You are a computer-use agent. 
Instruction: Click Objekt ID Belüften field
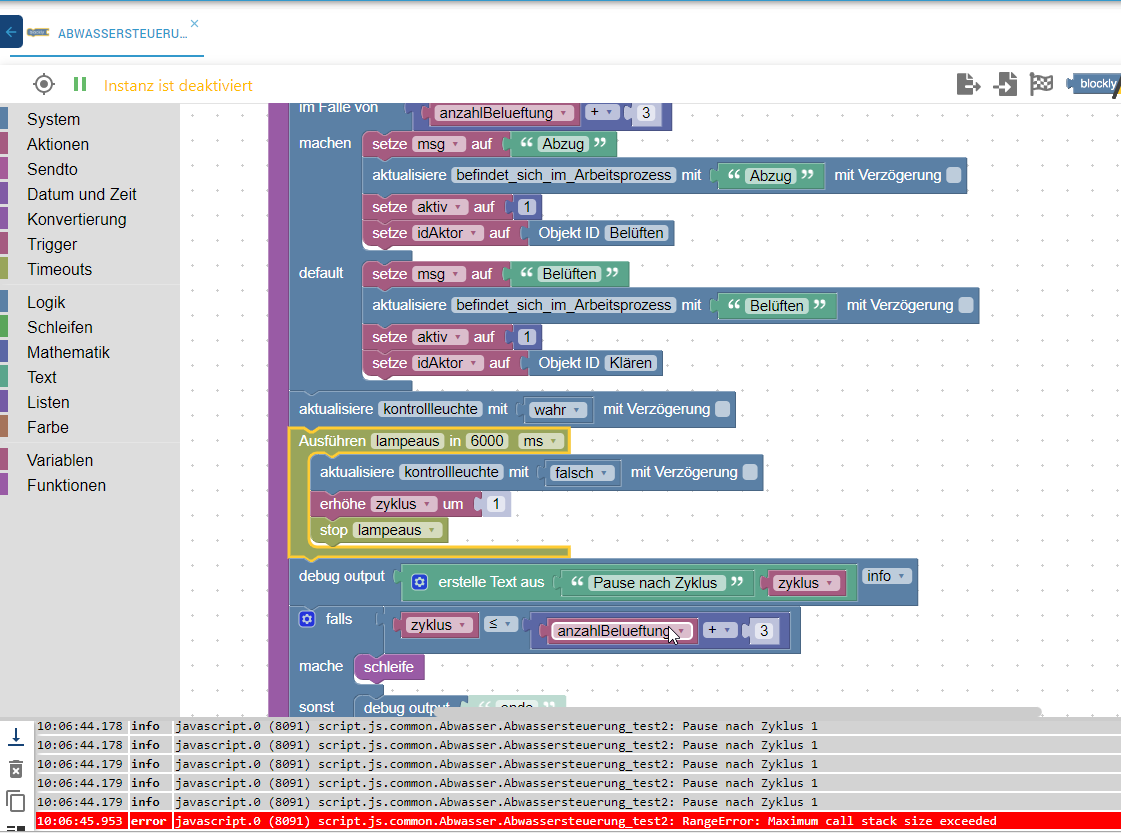point(636,233)
